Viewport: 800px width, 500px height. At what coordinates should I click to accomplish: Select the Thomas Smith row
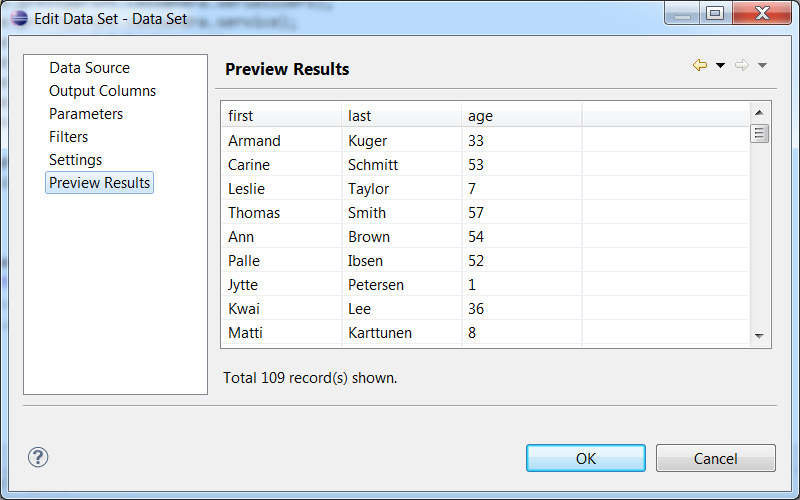400,213
